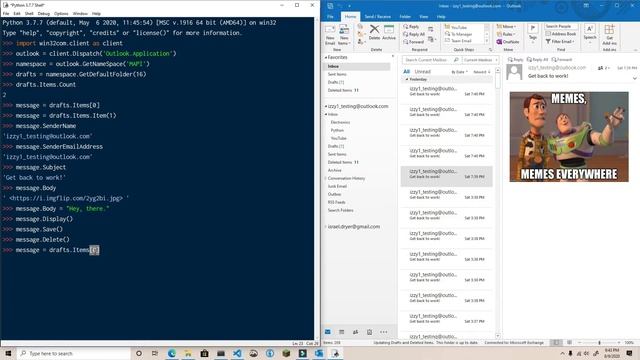Collapse the Yesterday group in the message list
This screenshot has width=640, height=360.
click(407, 79)
